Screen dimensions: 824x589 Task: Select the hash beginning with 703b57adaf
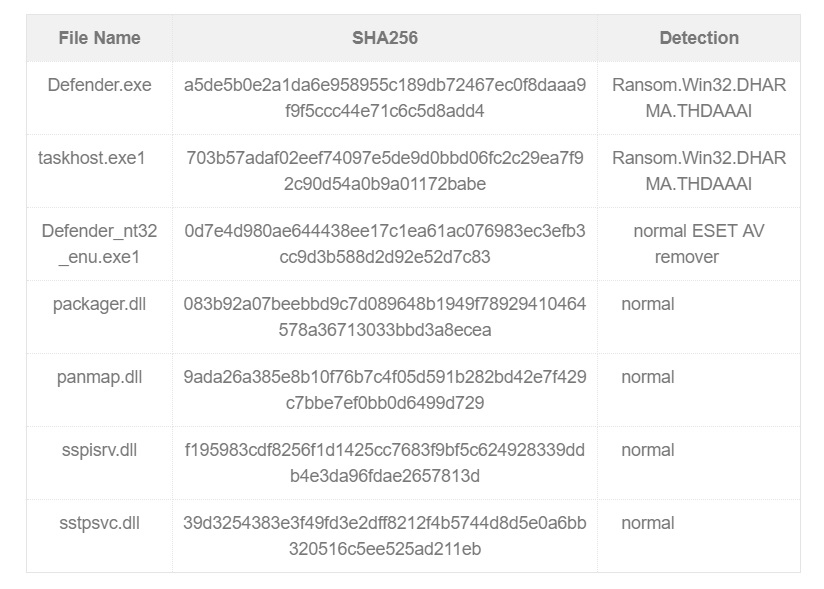pos(385,171)
